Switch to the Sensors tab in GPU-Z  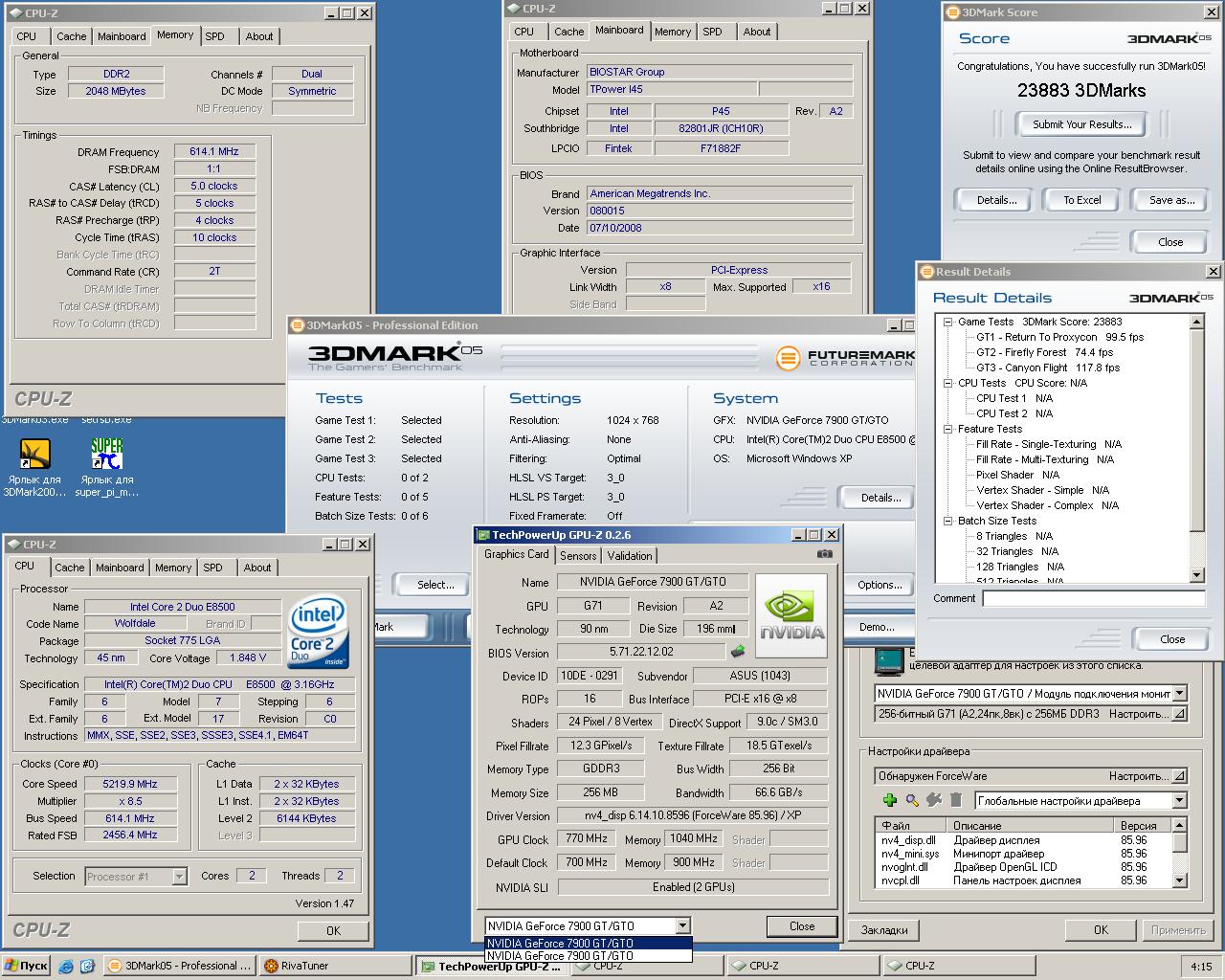[578, 555]
